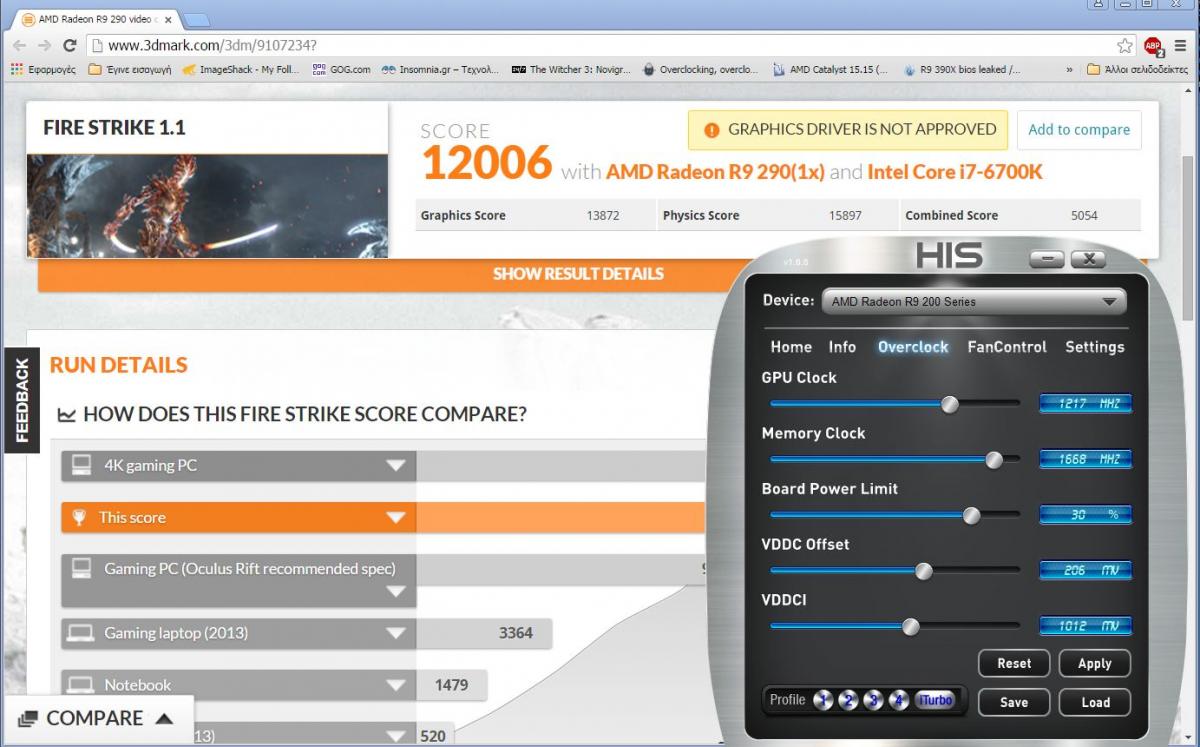Open the Adblock Plus extension icon
Viewport: 1200px width, 747px height.
[1153, 46]
